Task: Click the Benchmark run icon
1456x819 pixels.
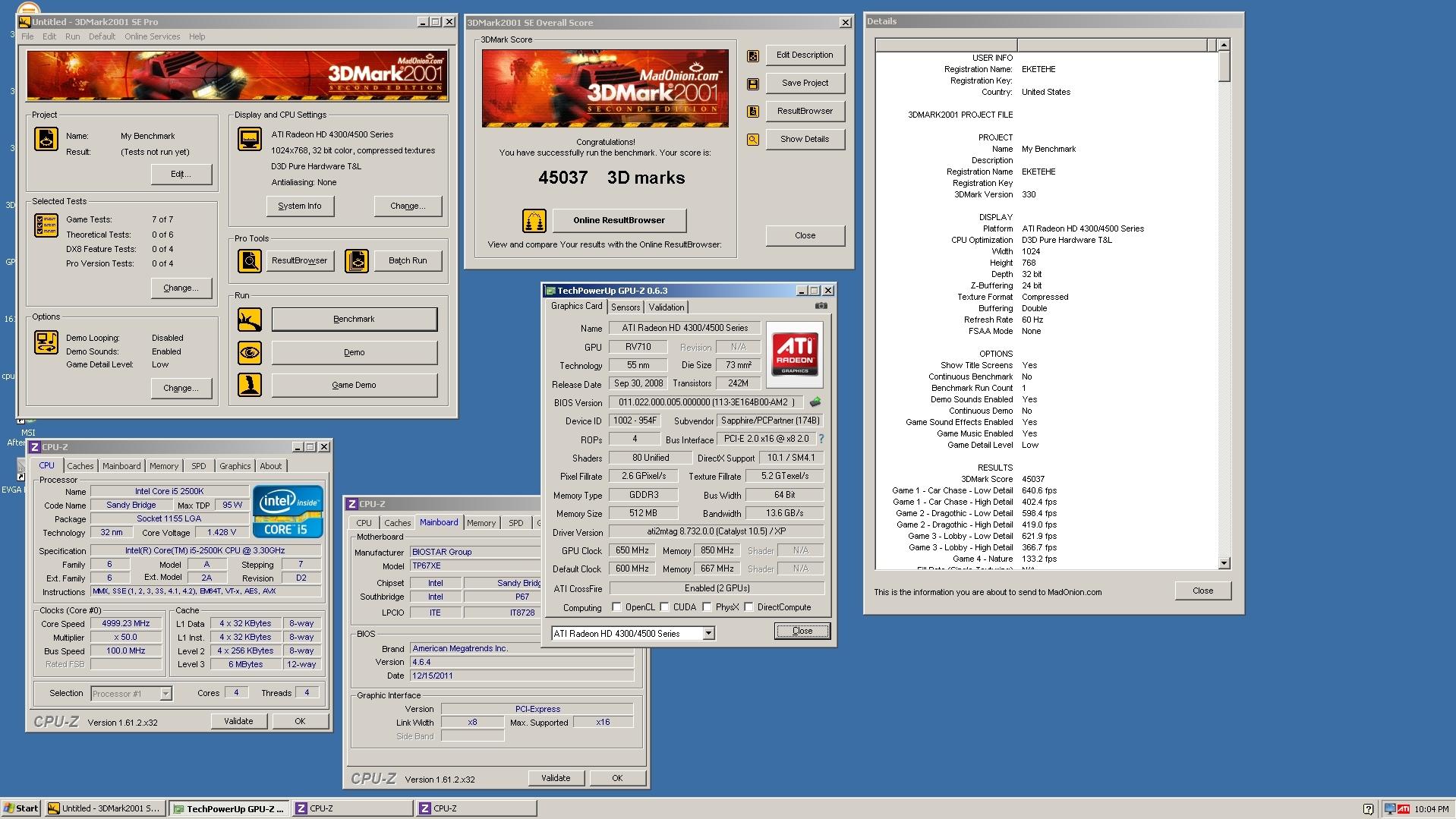Action: (x=250, y=320)
